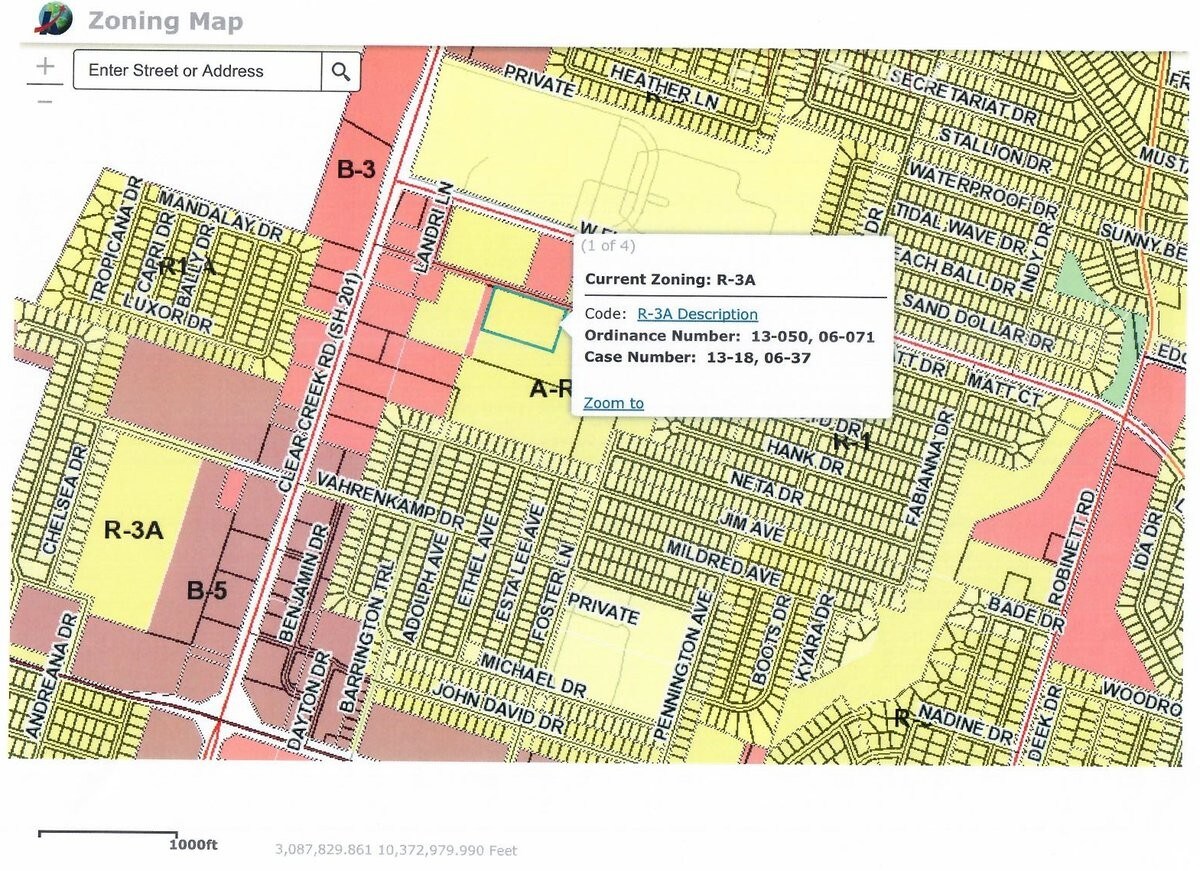Select the large R-3A zone near Chelsea Dr

point(133,530)
